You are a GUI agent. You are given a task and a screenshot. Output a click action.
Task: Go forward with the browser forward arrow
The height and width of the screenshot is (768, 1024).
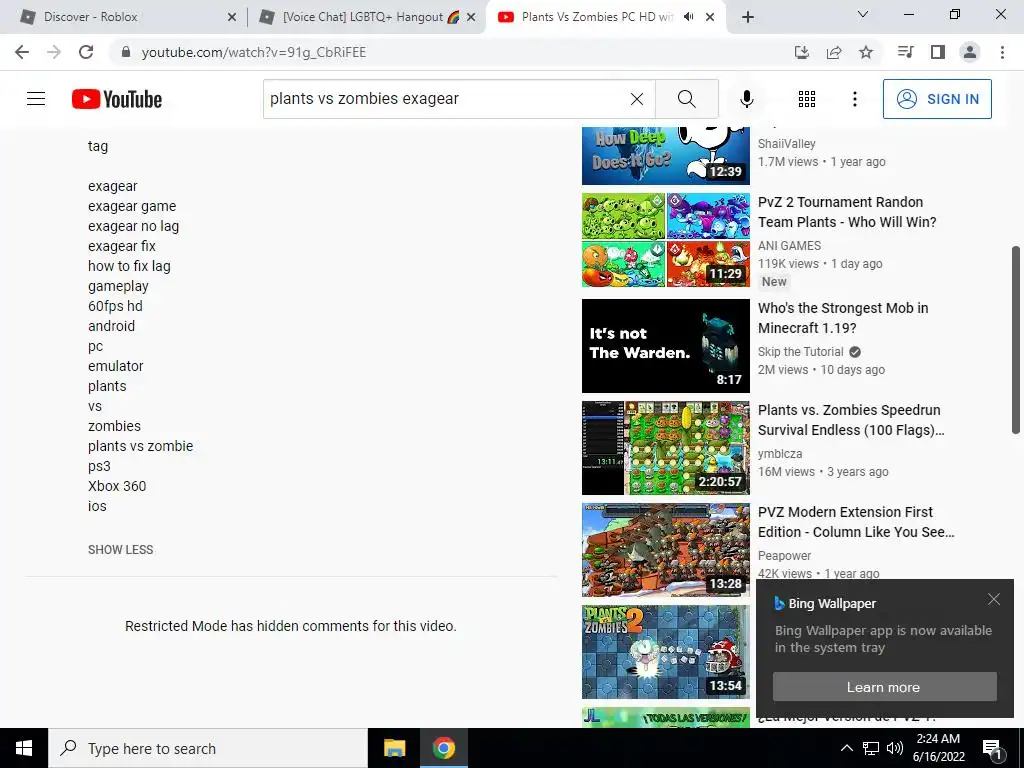[54, 52]
